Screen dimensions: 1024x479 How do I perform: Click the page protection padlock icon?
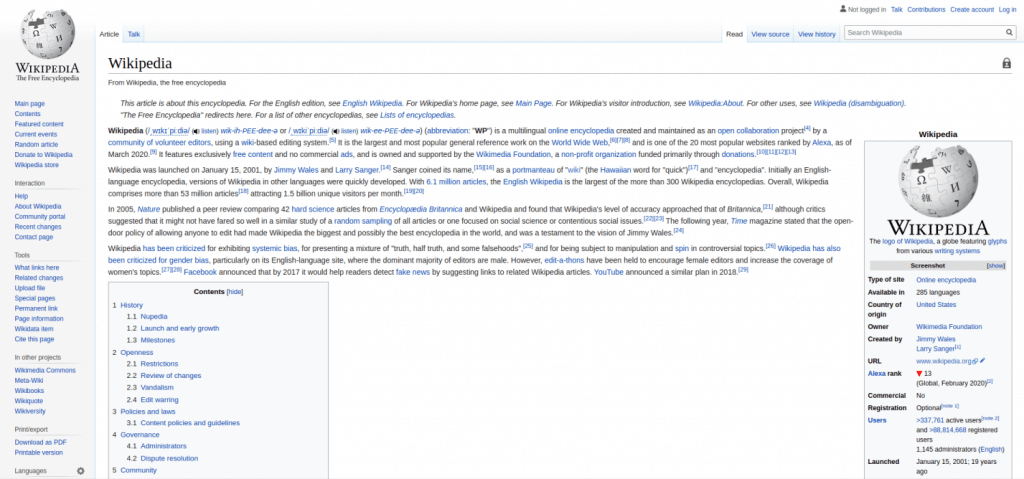[x=1006, y=63]
